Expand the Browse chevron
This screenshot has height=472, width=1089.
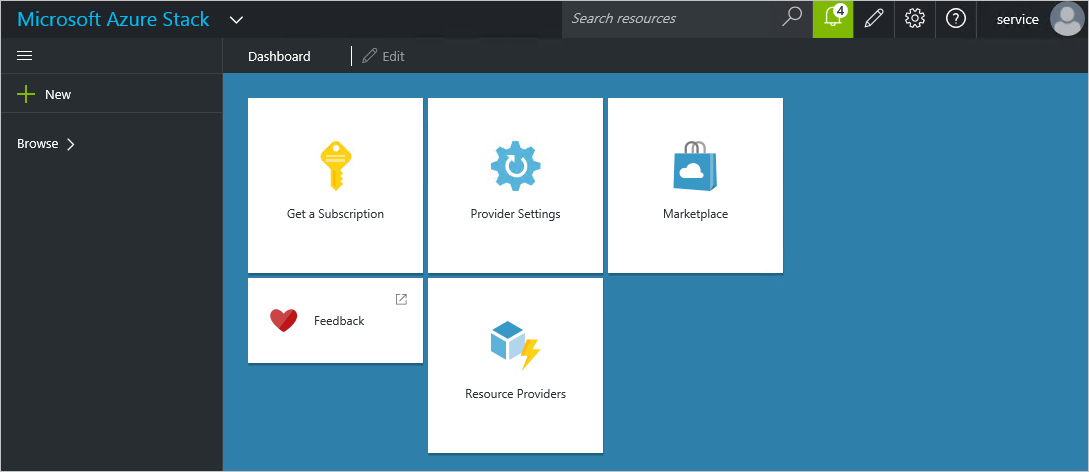coord(70,144)
